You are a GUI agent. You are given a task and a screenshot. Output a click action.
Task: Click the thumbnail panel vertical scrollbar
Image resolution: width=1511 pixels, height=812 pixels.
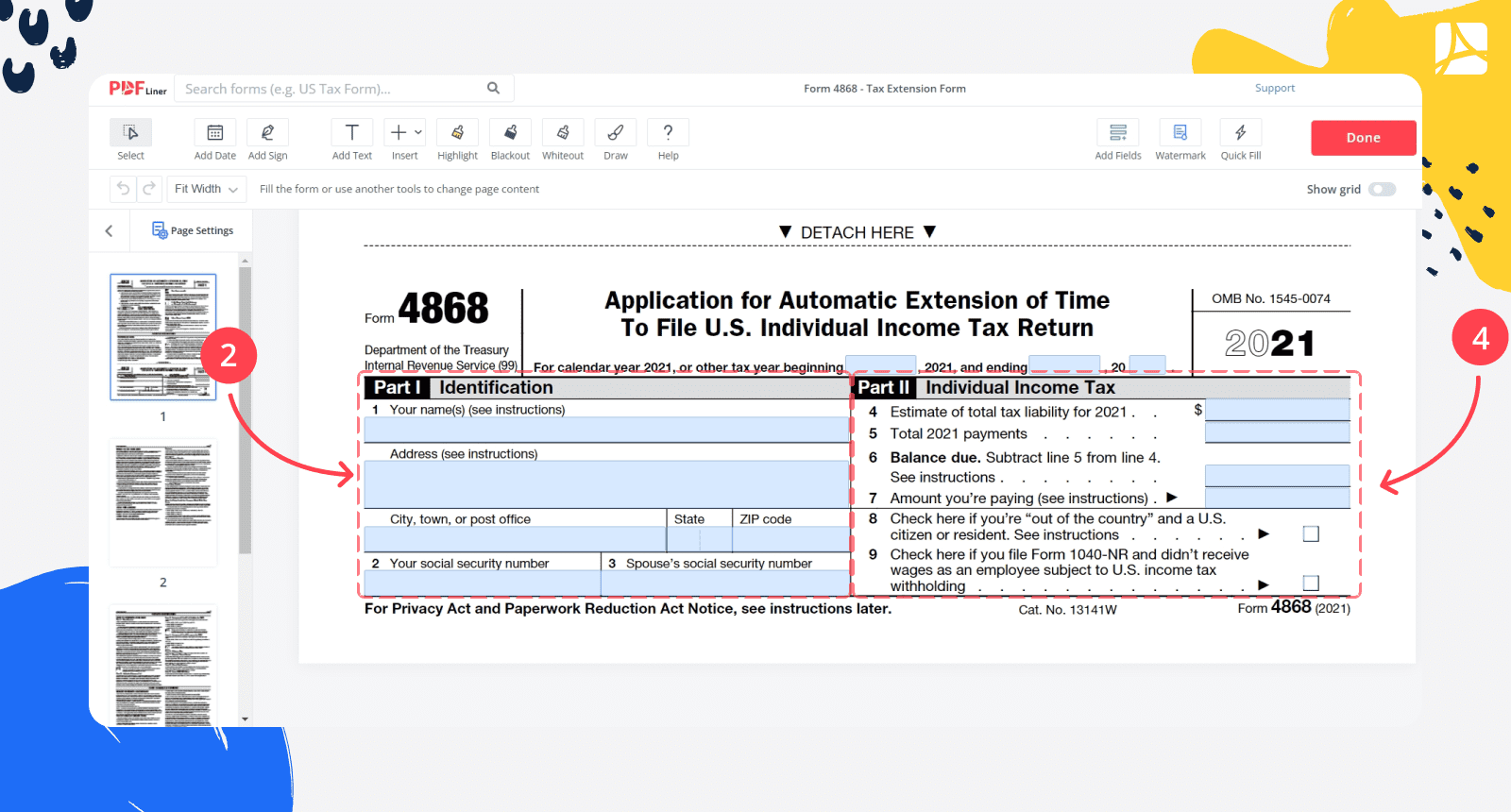[x=246, y=406]
